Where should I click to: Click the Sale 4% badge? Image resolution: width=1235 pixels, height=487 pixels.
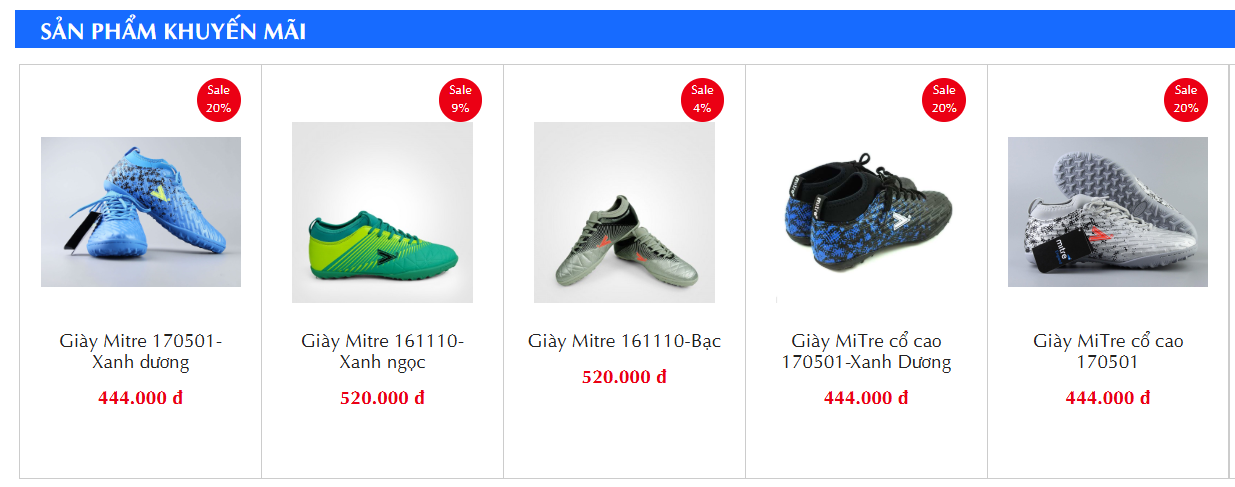point(703,99)
